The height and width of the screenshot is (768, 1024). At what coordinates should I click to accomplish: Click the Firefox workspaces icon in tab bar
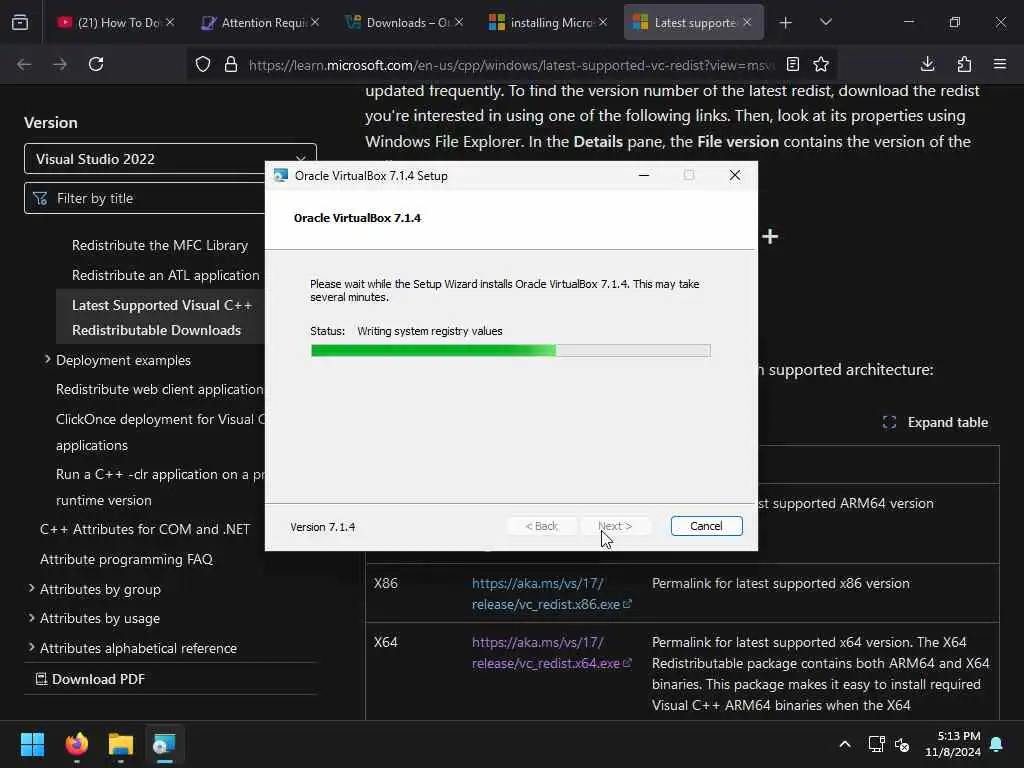pos(20,23)
